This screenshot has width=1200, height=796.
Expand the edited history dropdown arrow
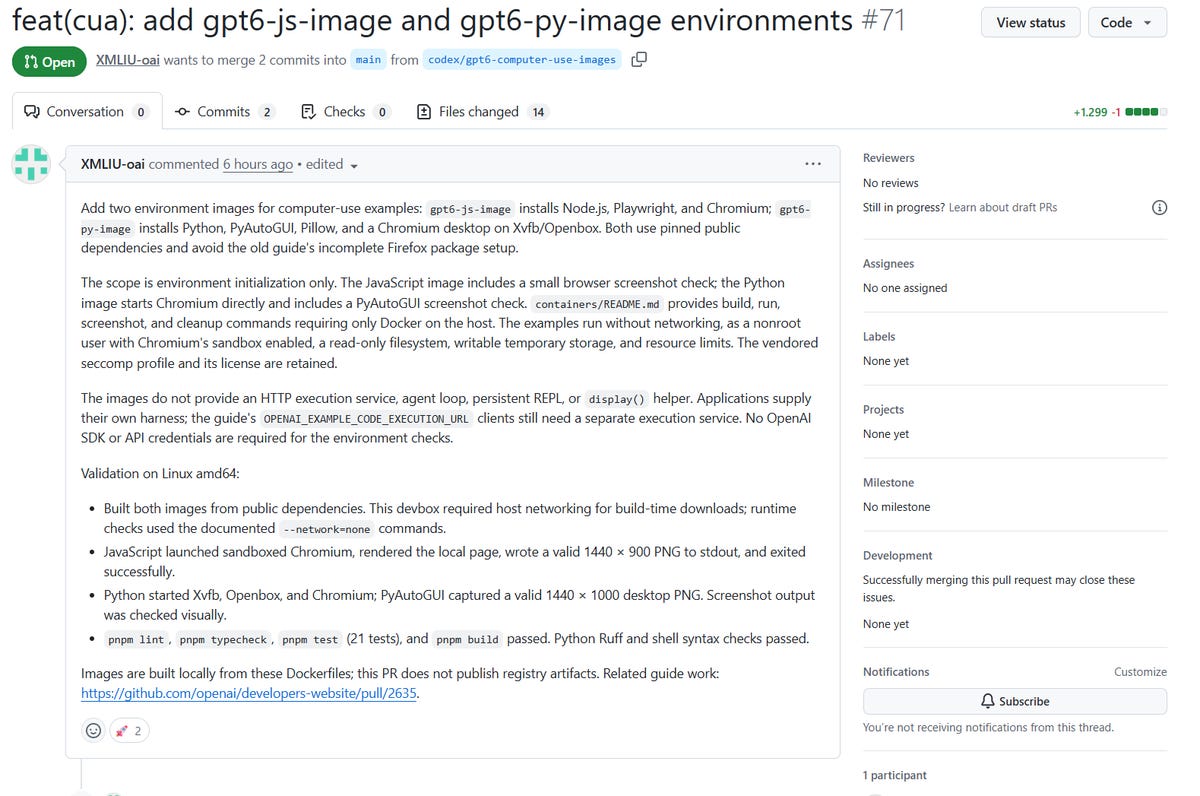click(x=354, y=166)
